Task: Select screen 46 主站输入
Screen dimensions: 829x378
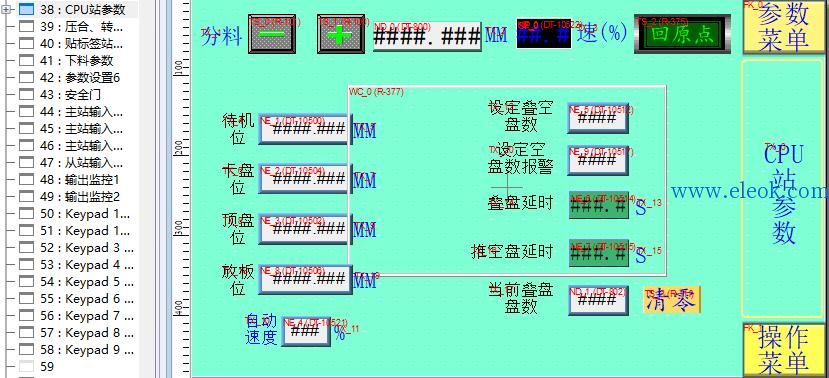Action: click(x=81, y=145)
